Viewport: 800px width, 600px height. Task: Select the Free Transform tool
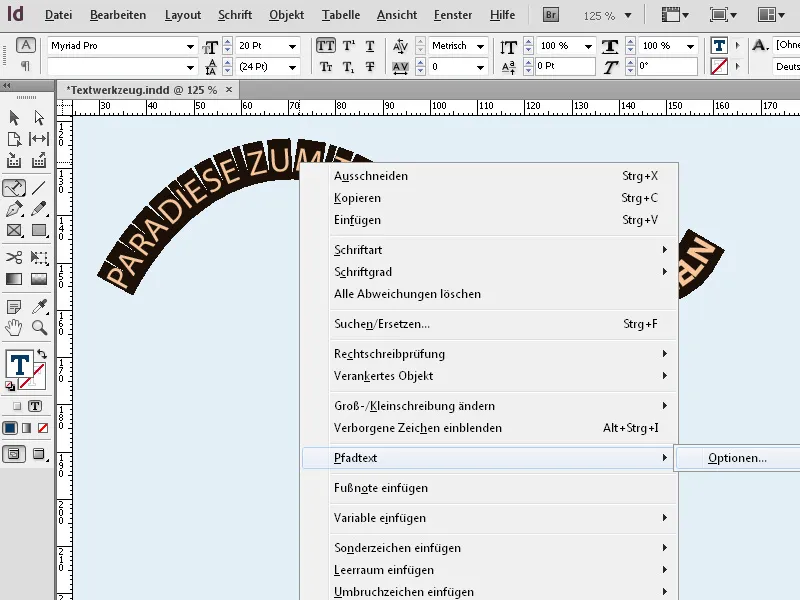[x=39, y=257]
